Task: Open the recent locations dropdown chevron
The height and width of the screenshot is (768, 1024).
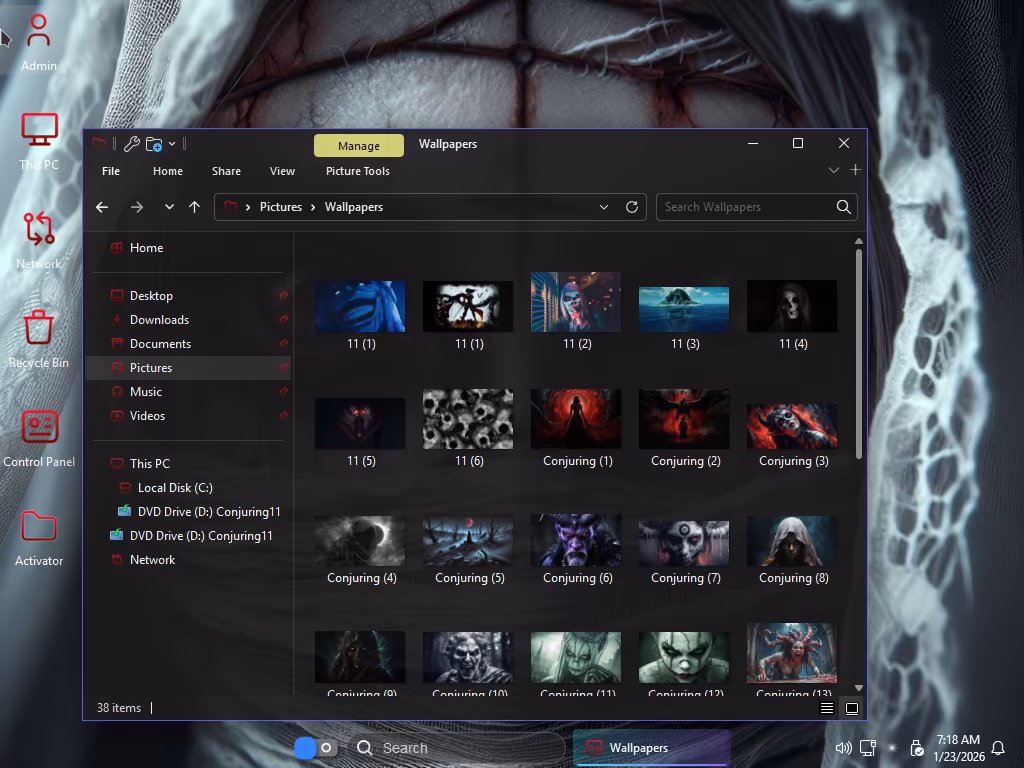Action: click(169, 207)
